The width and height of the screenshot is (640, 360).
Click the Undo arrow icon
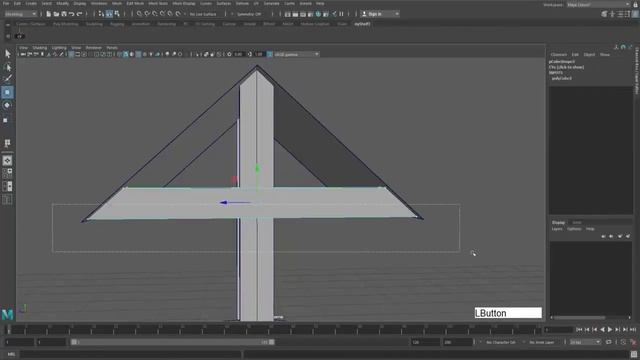71,14
